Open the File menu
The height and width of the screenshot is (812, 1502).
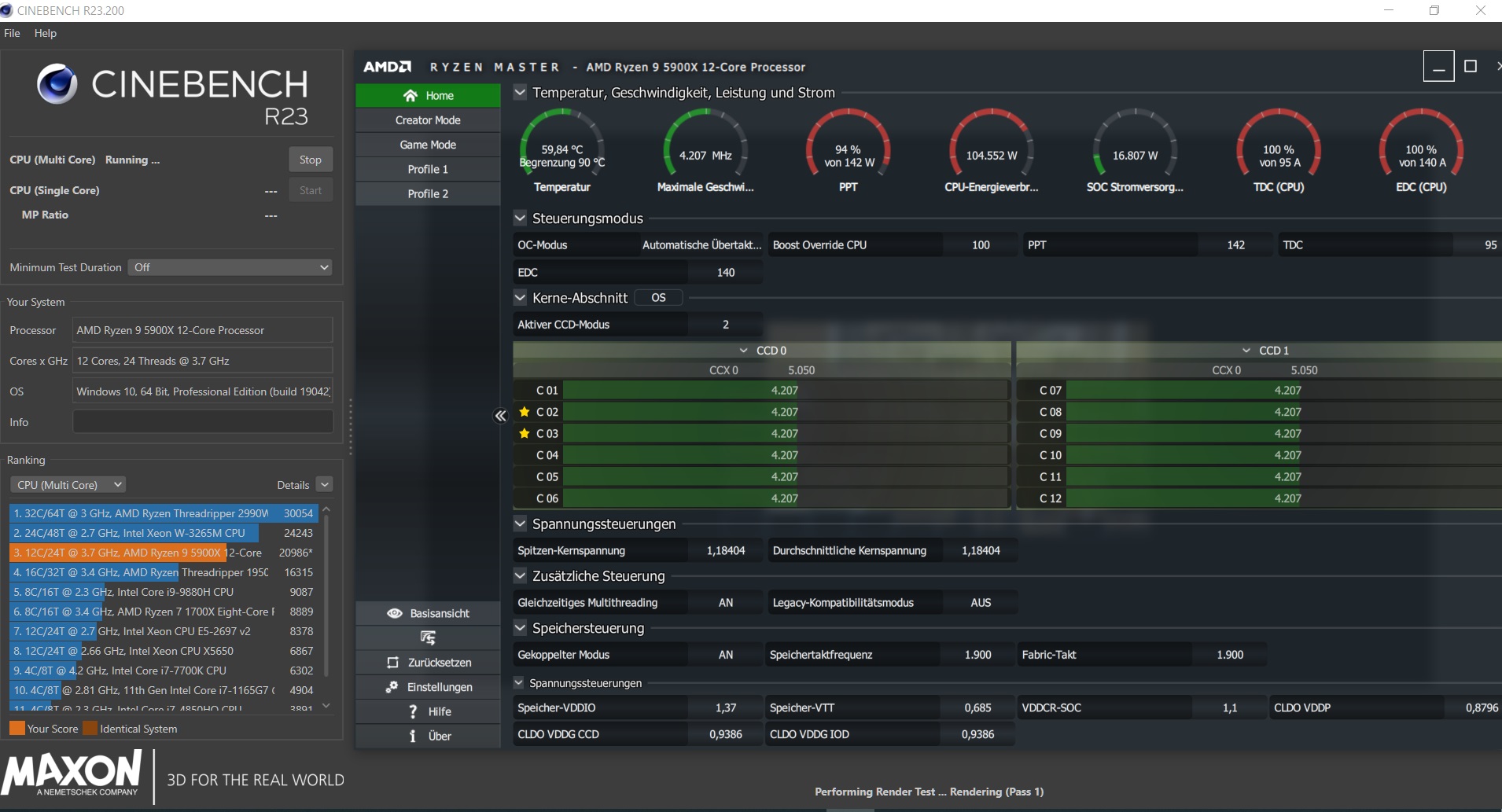(12, 33)
